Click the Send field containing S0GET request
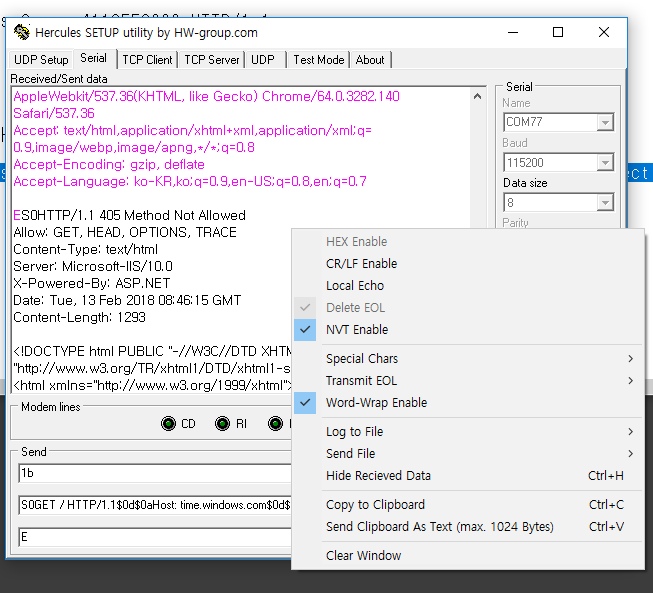Screen dimensions: 653x593 [x=155, y=505]
